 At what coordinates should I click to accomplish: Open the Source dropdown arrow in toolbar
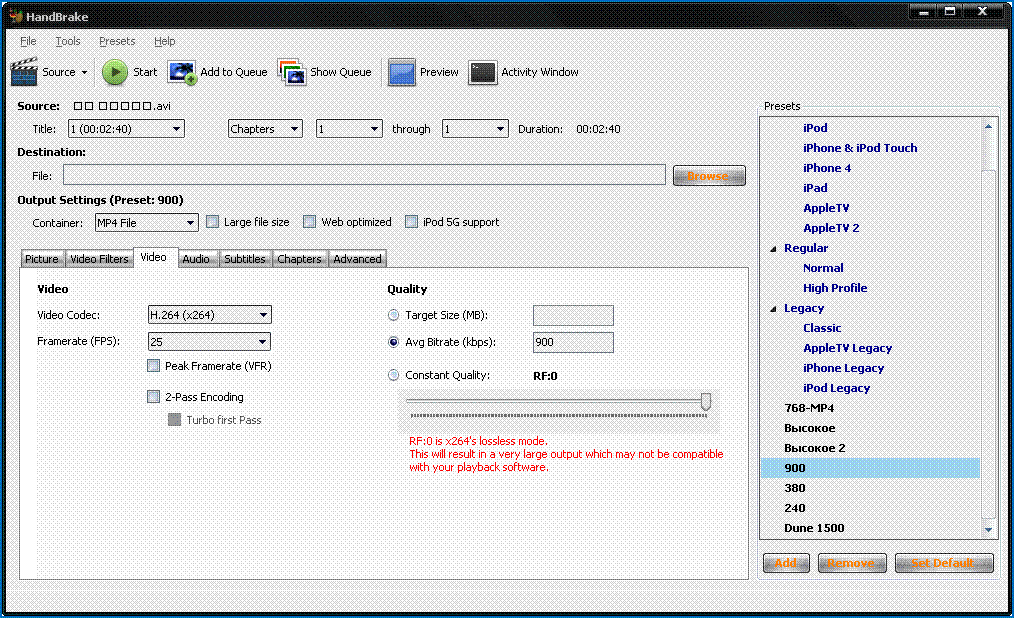point(84,72)
